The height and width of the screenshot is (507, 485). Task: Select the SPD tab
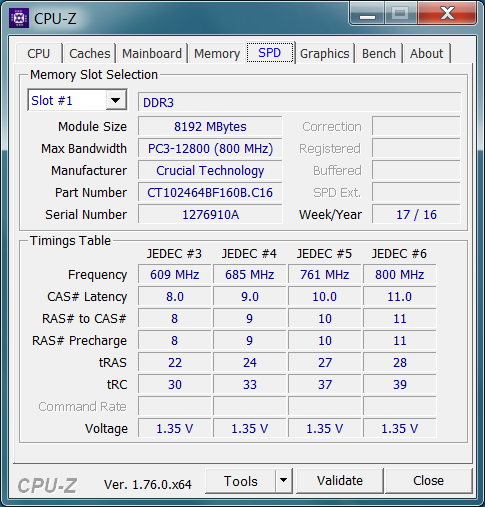click(270, 52)
